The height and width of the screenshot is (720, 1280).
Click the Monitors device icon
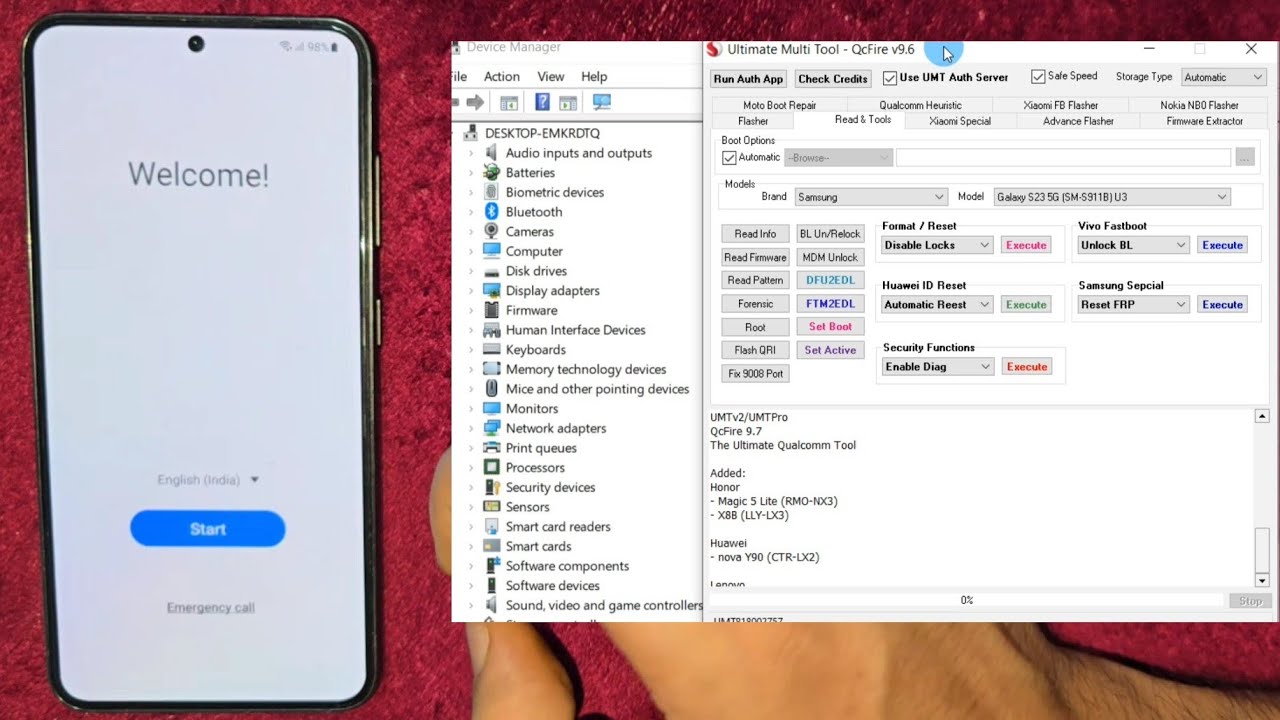[x=491, y=408]
